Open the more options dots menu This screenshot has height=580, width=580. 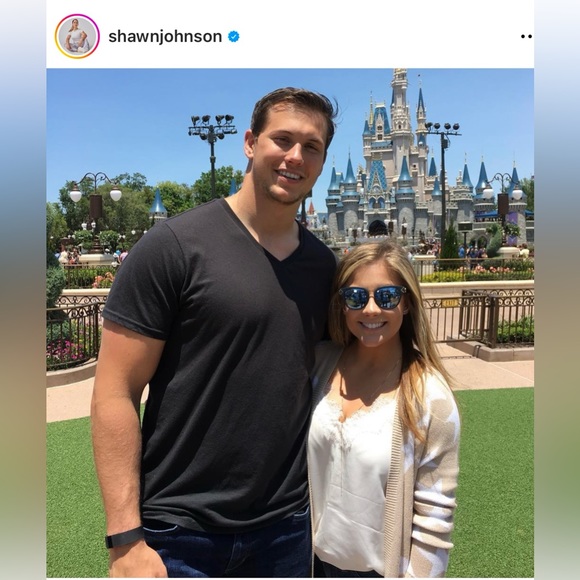pyautogui.click(x=526, y=37)
